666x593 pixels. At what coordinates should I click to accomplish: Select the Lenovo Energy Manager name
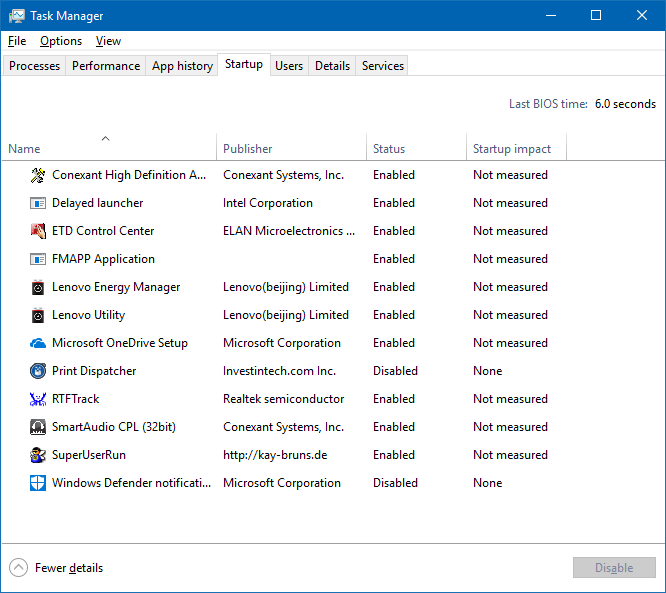[x=116, y=287]
